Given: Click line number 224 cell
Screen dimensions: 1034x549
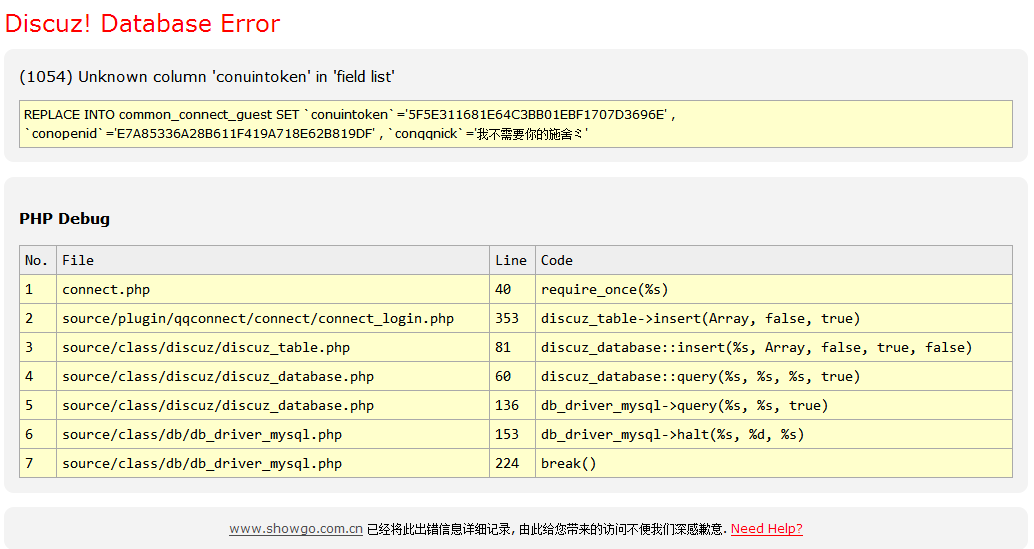Looking at the screenshot, I should pyautogui.click(x=512, y=463).
